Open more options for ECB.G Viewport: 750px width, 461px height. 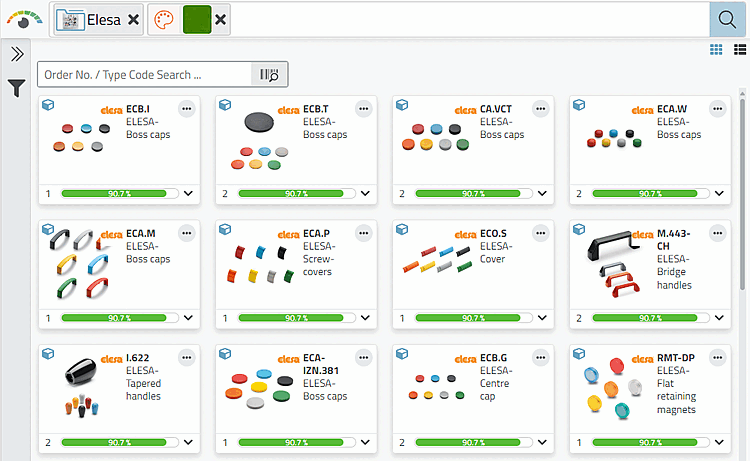click(540, 358)
